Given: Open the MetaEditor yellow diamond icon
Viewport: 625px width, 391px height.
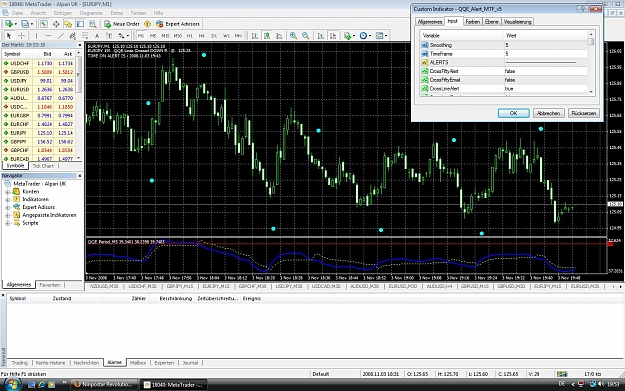Looking at the screenshot, I should [x=147, y=24].
